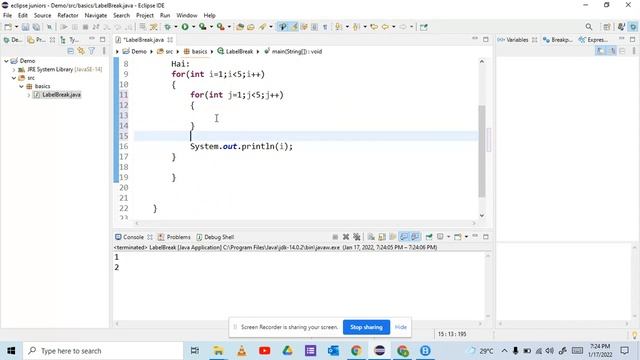Click the filter icon in Package Explorer
Image resolution: width=640 pixels, height=360 pixels.
click(92, 51)
